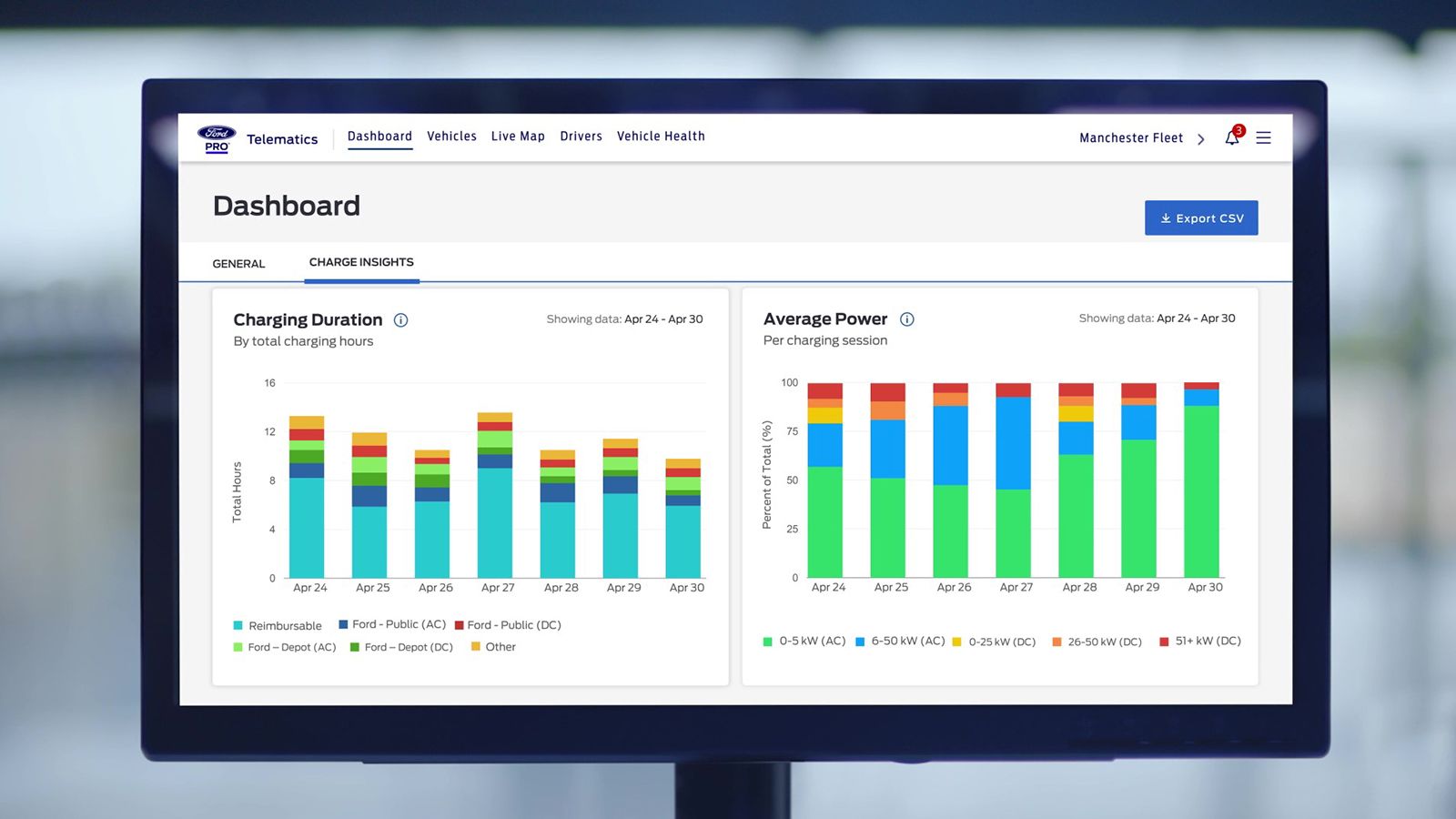Toggle the Ford - Public (DC) legend swatch

coord(460,625)
